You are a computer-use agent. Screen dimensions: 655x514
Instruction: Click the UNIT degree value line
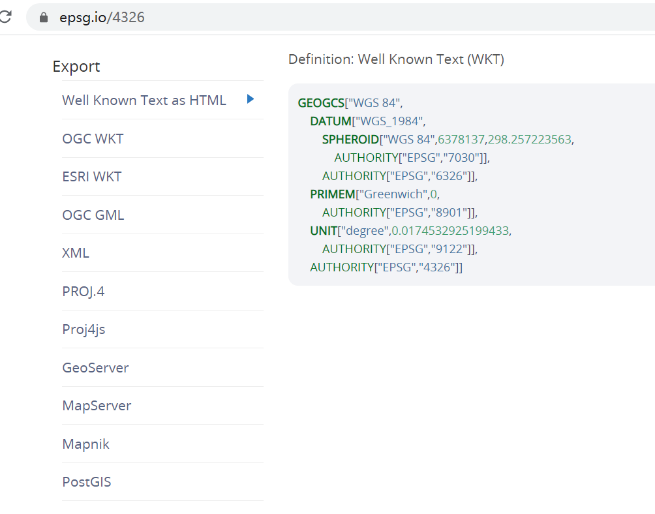point(410,230)
